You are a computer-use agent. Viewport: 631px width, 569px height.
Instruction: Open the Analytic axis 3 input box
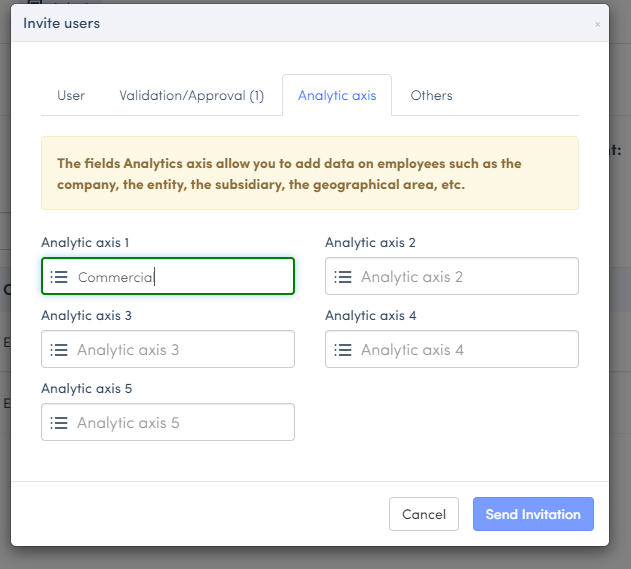click(180, 350)
